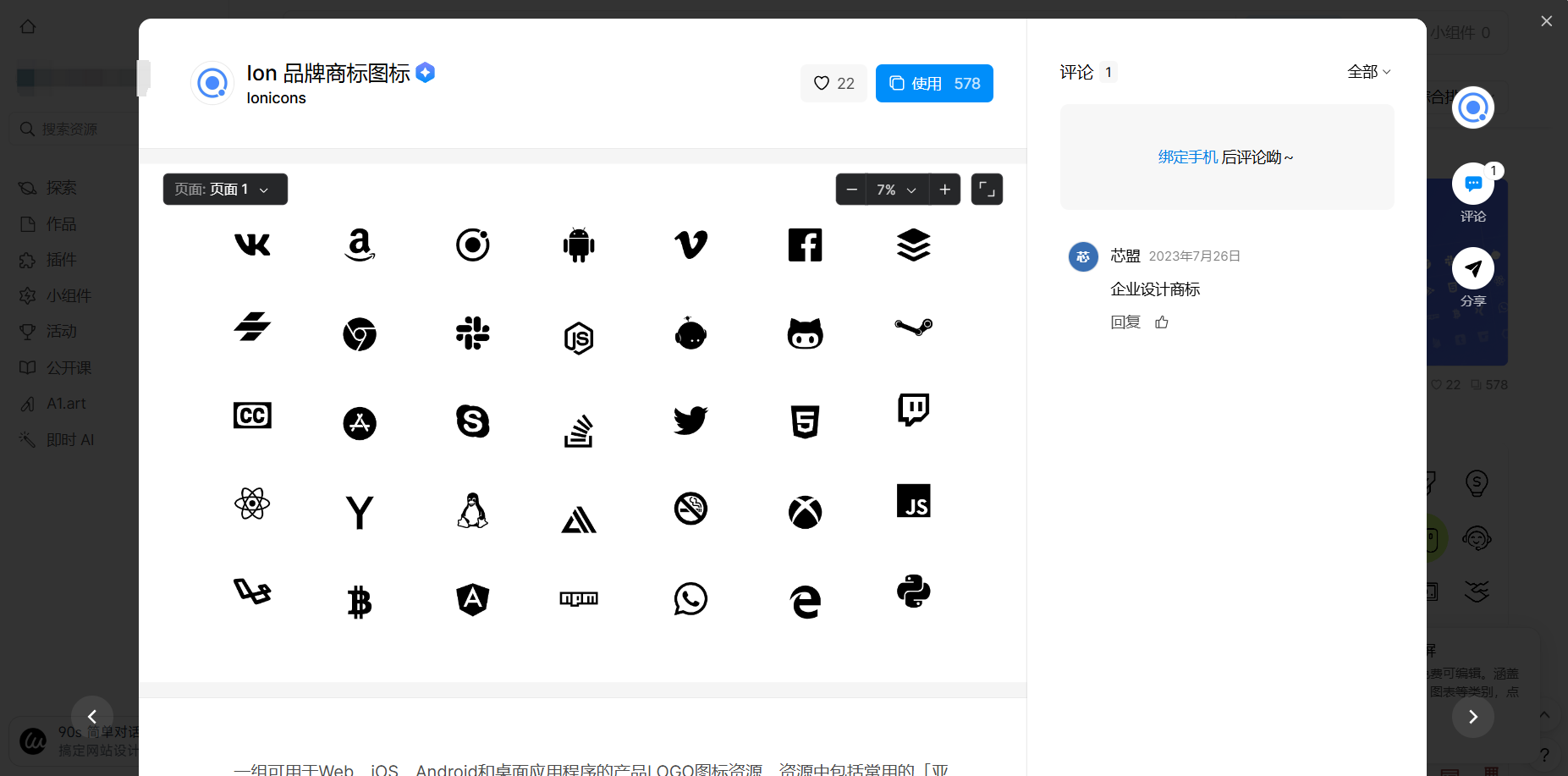
Task: Click the Amazon logo icon
Action: 360,245
